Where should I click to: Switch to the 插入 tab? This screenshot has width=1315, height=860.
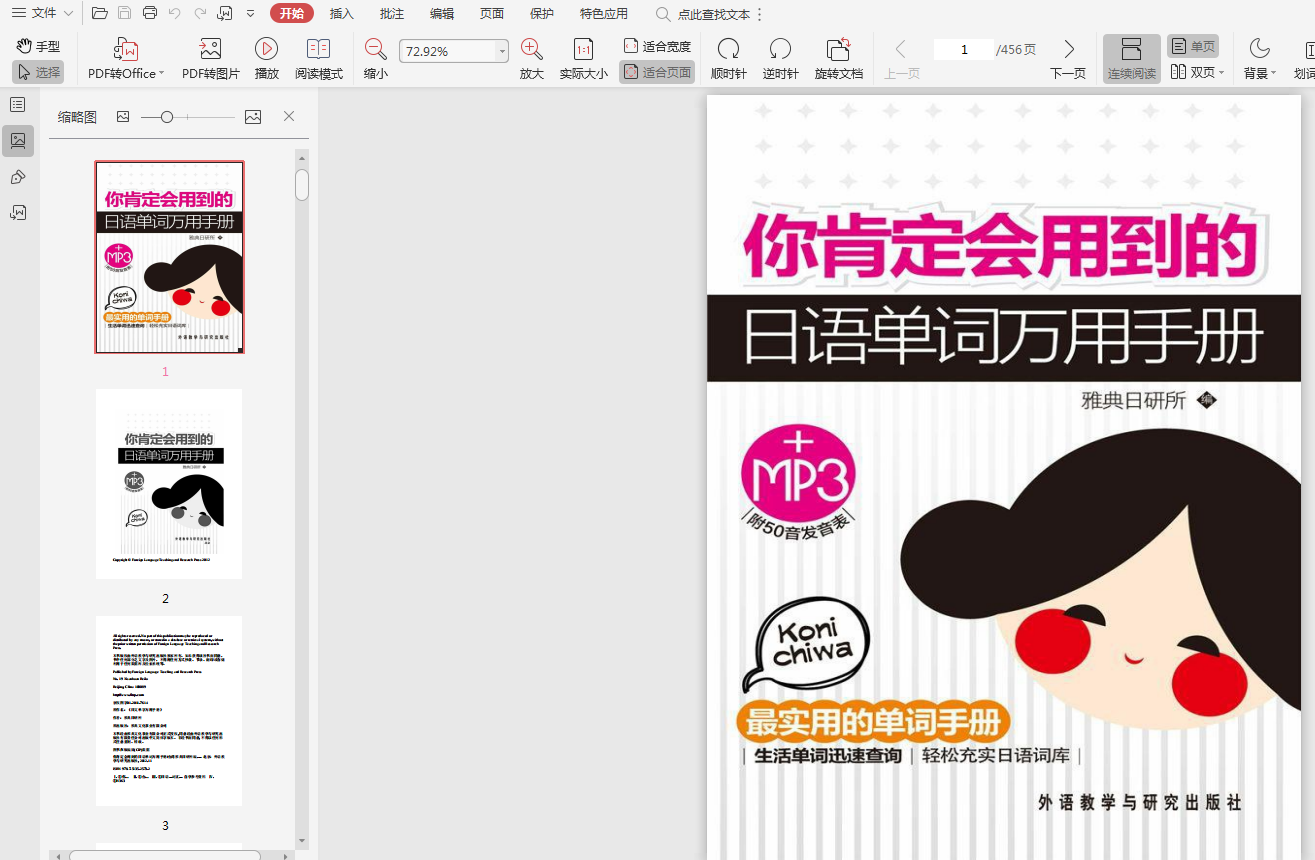coord(342,13)
